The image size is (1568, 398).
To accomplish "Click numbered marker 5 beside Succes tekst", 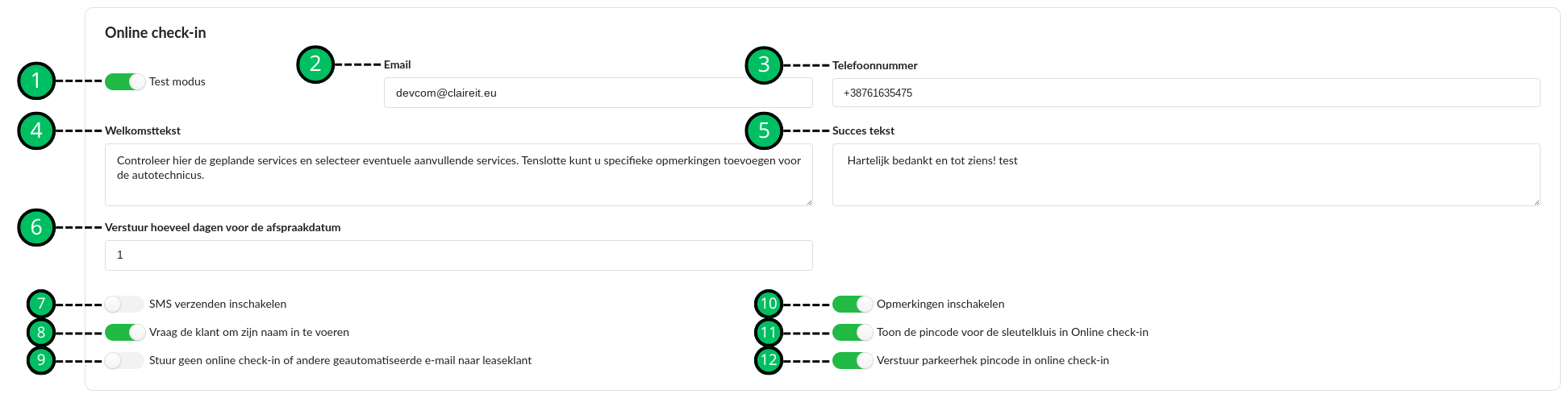I will (764, 131).
